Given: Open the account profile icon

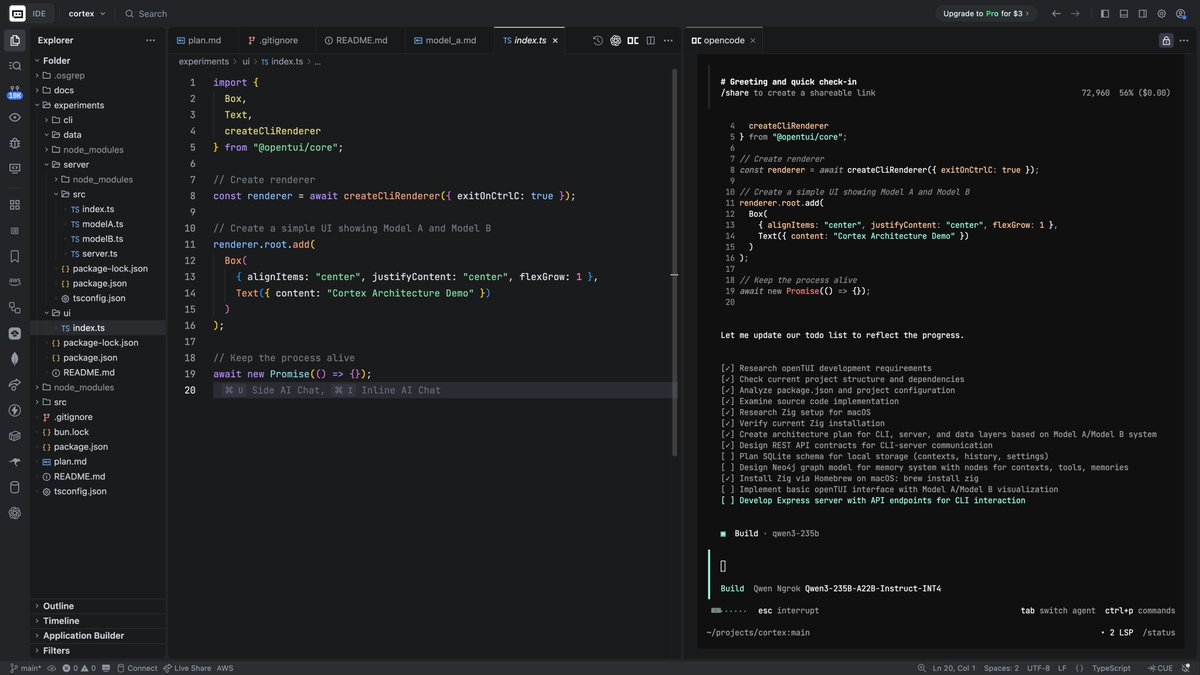Looking at the screenshot, I should click(1182, 14).
